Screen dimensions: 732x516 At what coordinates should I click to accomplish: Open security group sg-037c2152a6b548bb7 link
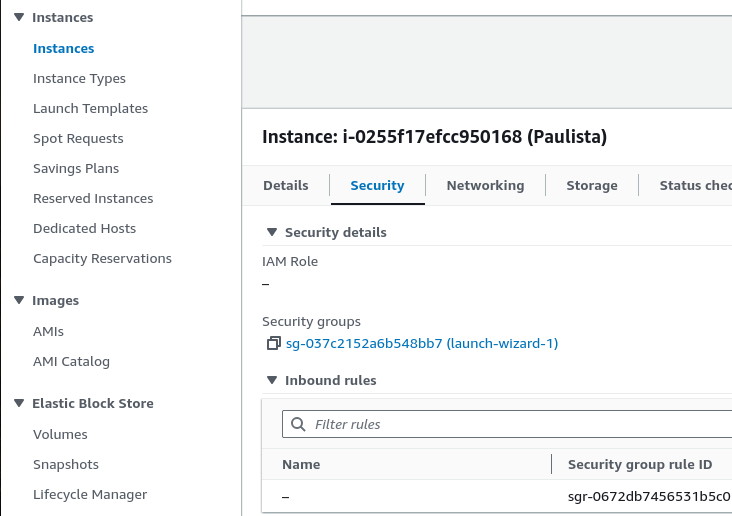click(x=422, y=344)
